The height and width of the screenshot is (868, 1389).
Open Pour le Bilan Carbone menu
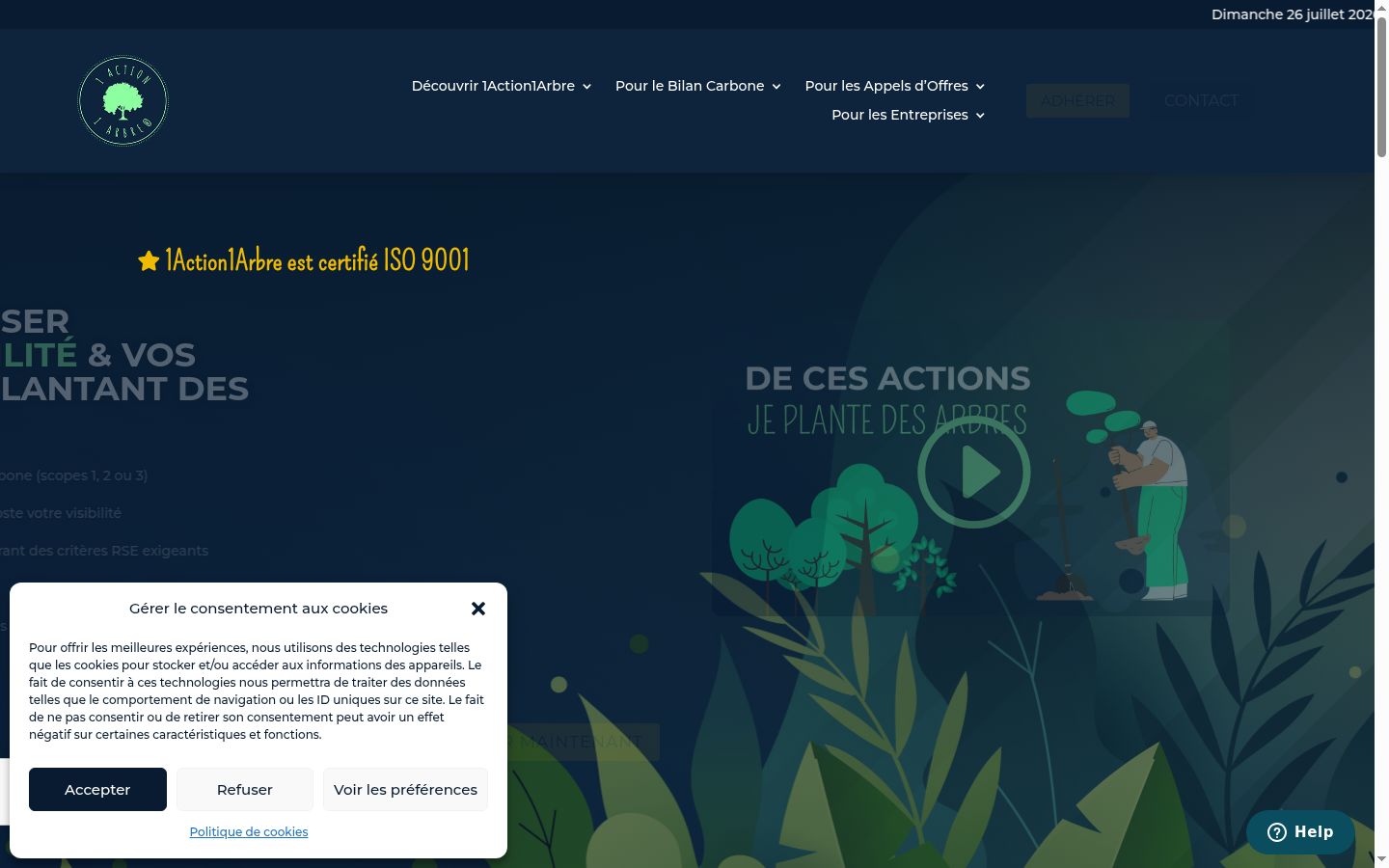[x=690, y=86]
